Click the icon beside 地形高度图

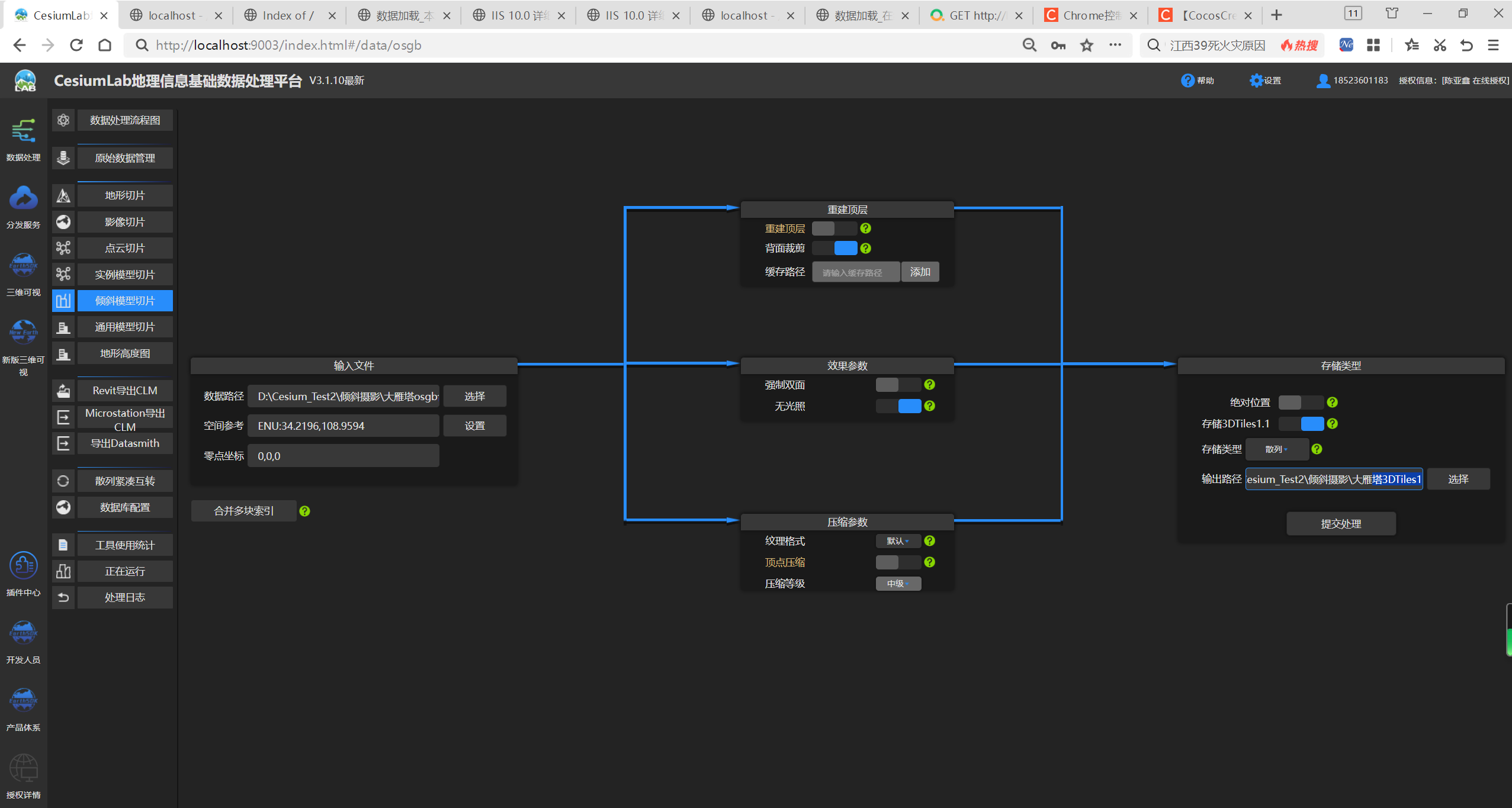click(63, 353)
